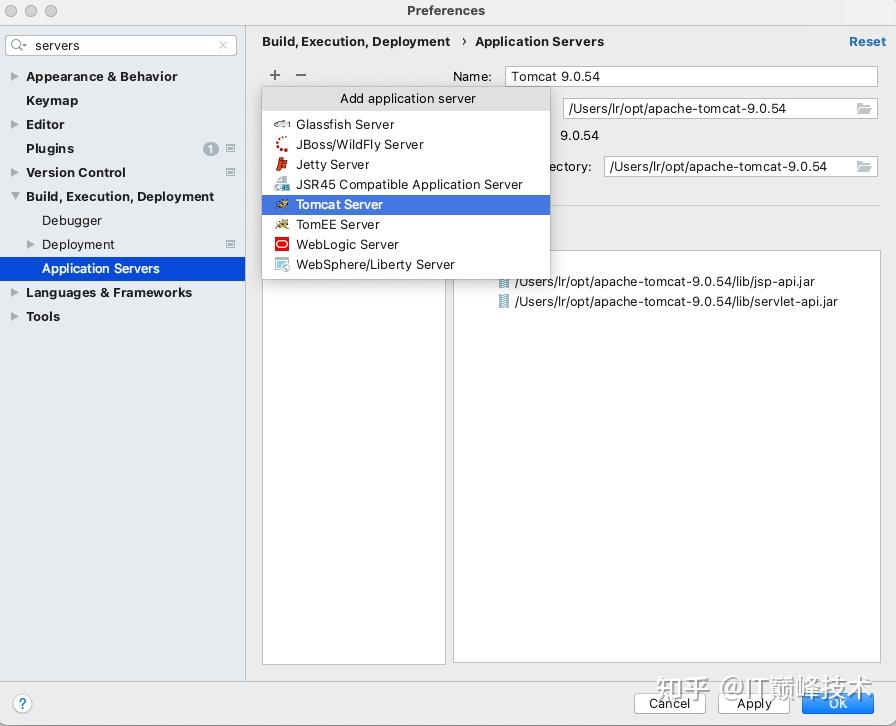Browse folder icon for Tomcat Home path
The width and height of the screenshot is (896, 726).
(x=864, y=108)
